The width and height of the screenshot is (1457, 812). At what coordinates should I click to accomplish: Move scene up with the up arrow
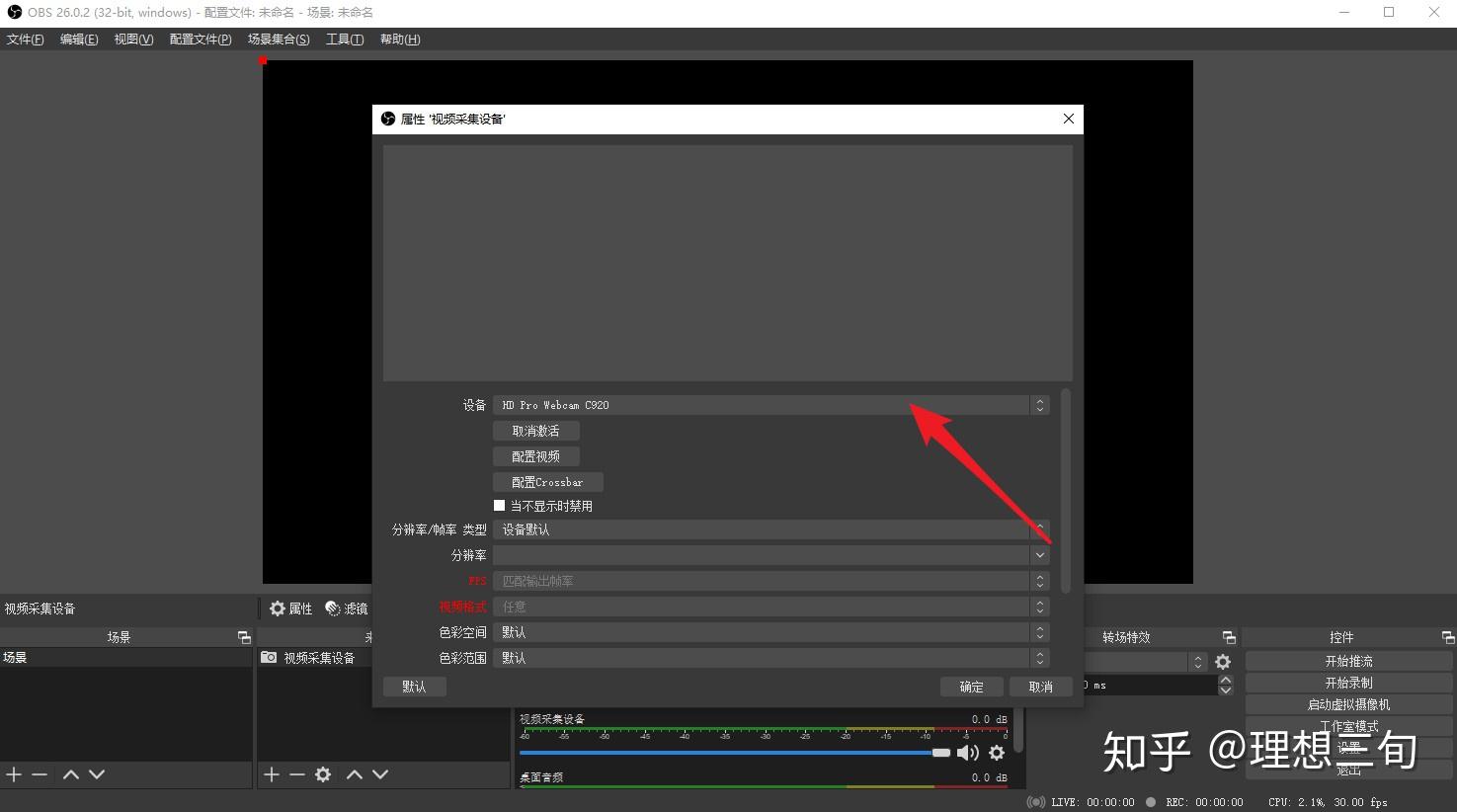71,774
